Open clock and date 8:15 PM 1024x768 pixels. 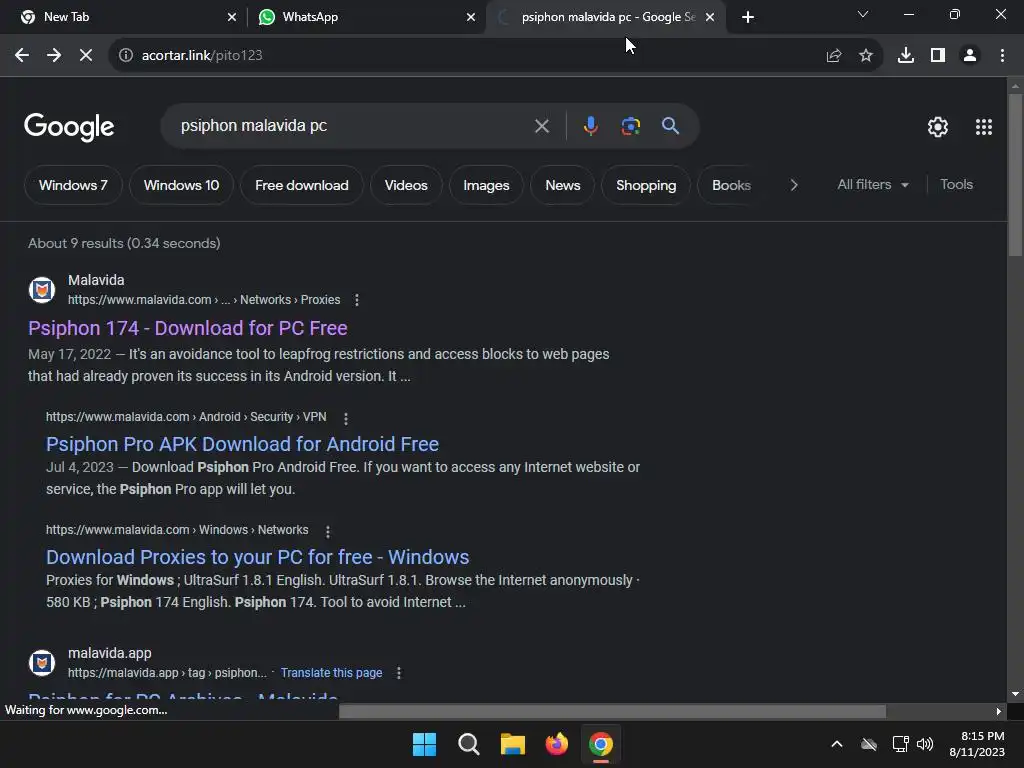pos(977,744)
